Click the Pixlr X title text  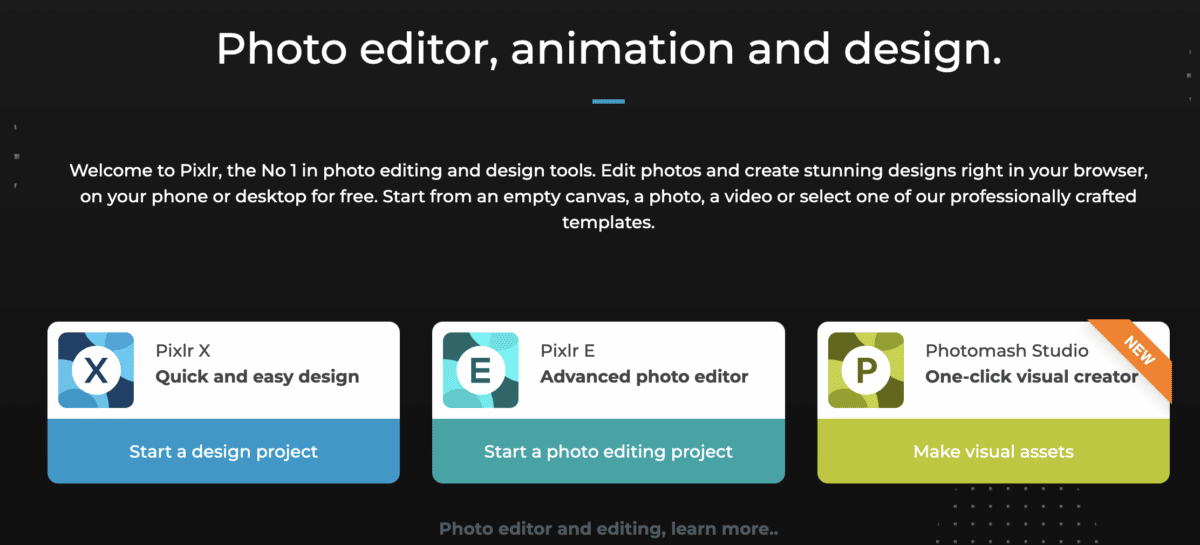click(183, 351)
